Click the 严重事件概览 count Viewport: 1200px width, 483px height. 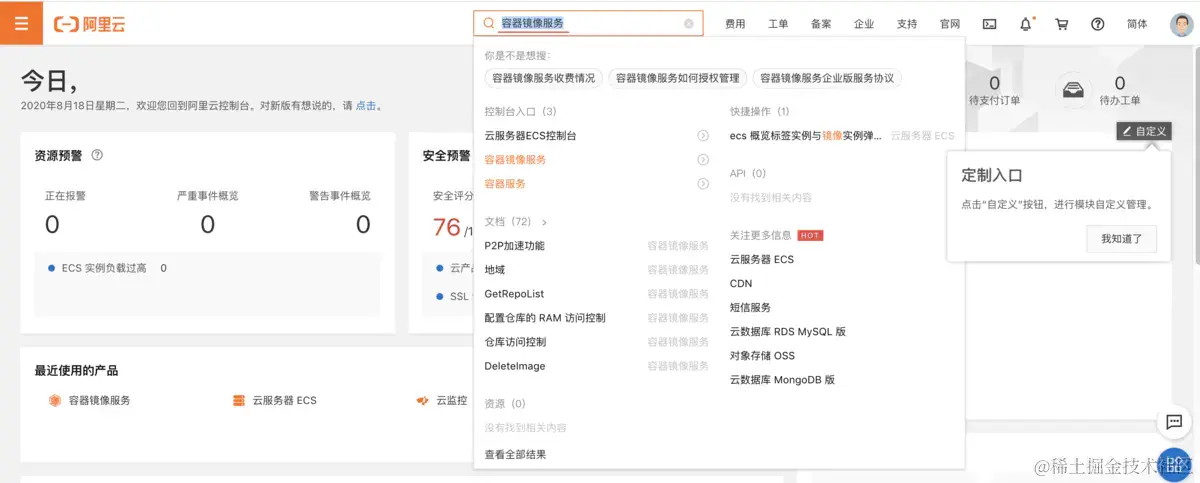[207, 224]
